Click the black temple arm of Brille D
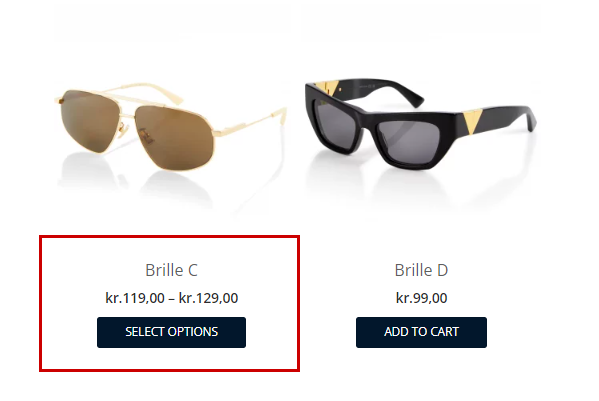Image resolution: width=599 pixels, height=401 pixels. 504,119
